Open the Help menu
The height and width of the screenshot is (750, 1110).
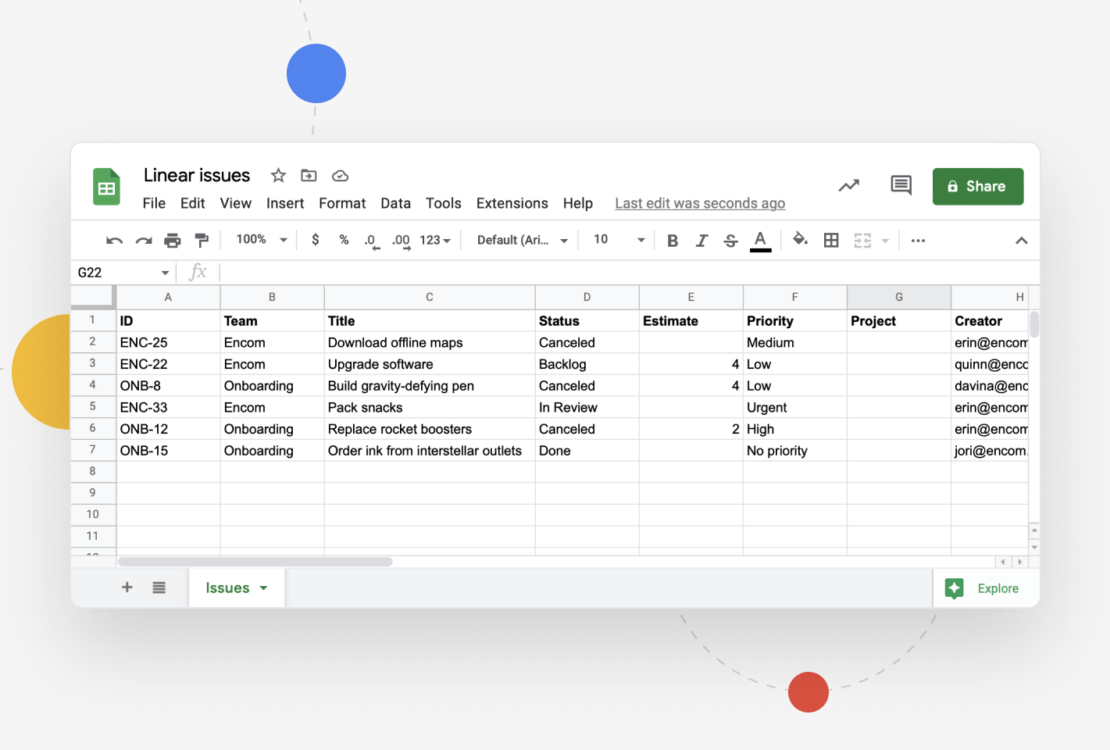[578, 203]
